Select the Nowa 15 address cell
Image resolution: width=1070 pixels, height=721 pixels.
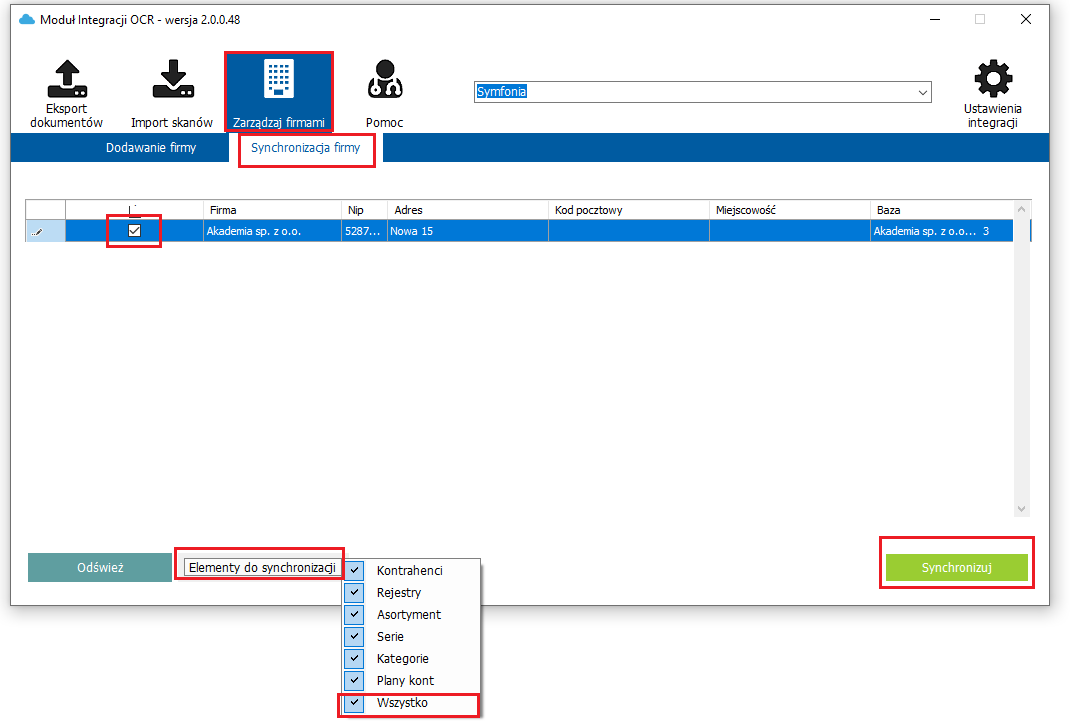pyautogui.click(x=467, y=231)
